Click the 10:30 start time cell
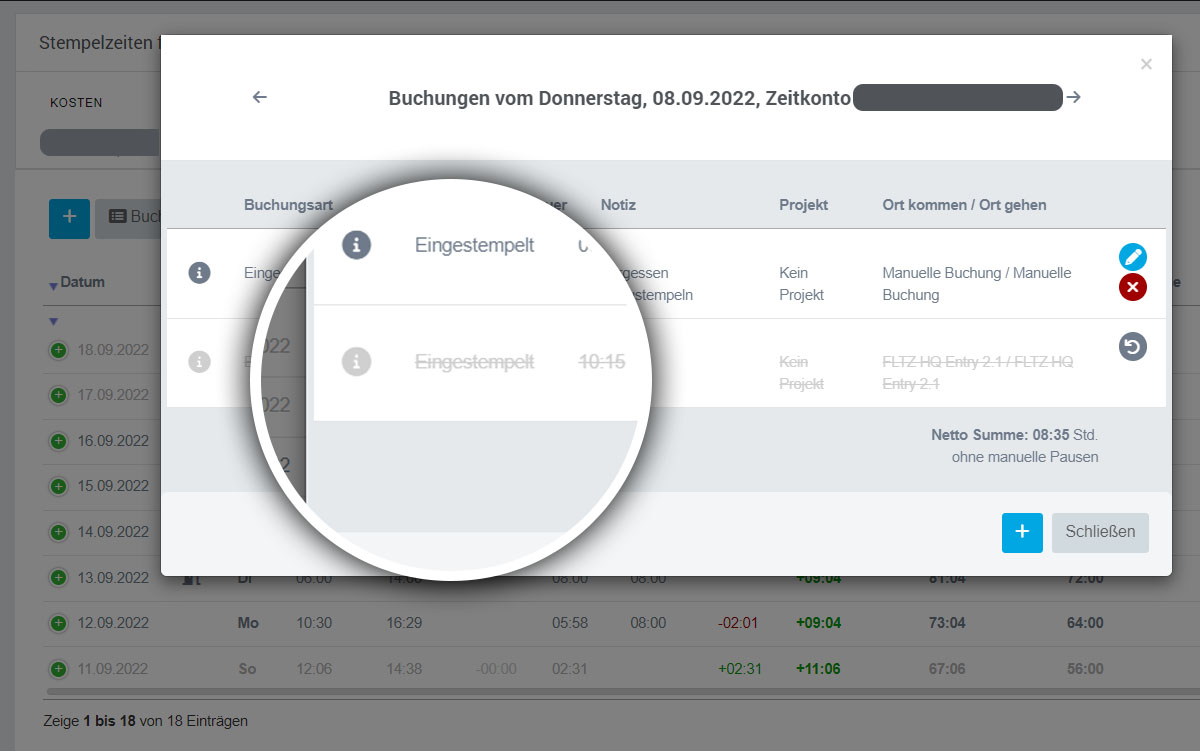This screenshot has width=1200, height=751. click(314, 623)
